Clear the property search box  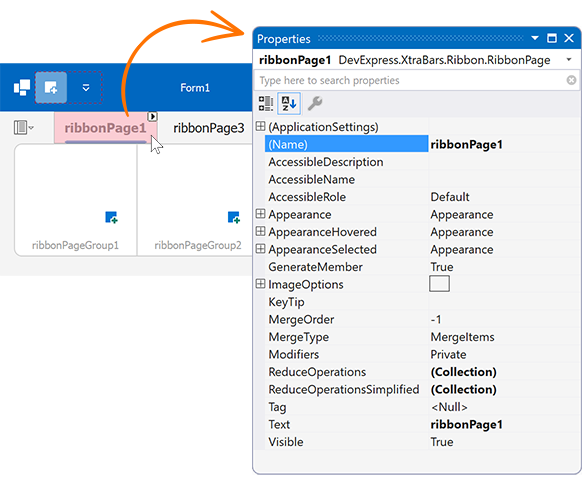click(x=571, y=80)
